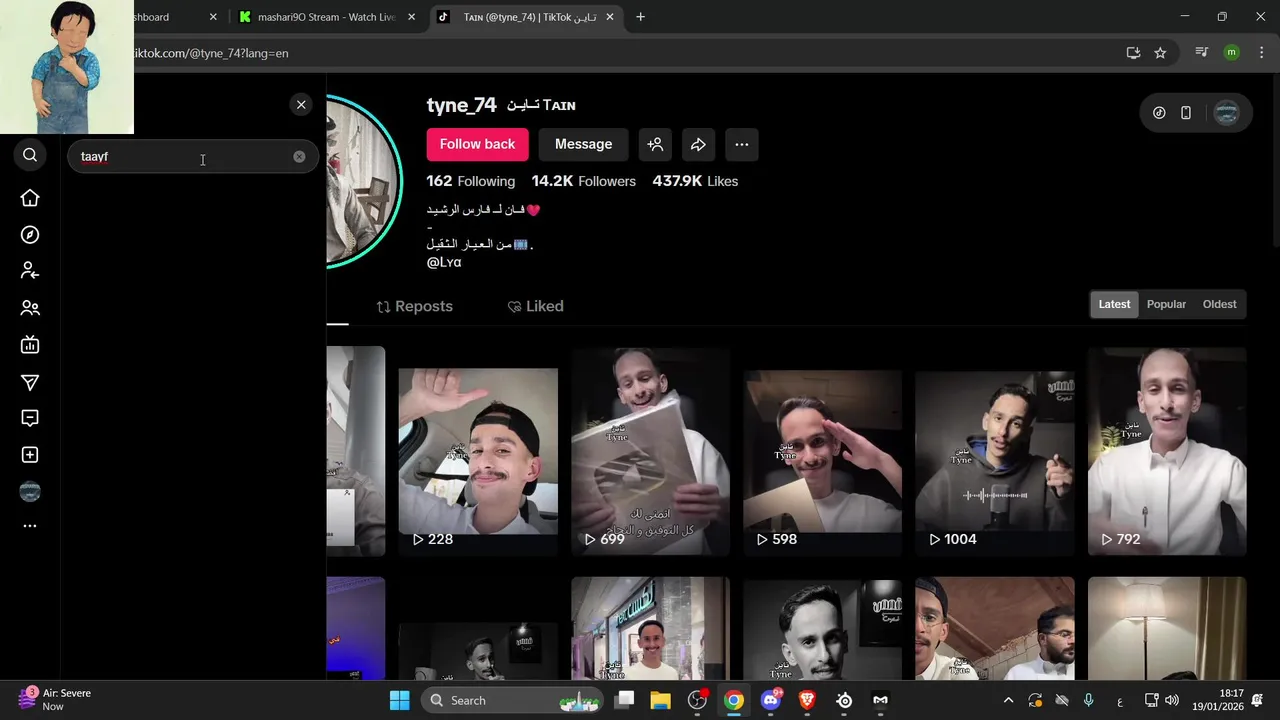Open the @Lyα mention in bio
This screenshot has height=720, width=1280.
(444, 262)
